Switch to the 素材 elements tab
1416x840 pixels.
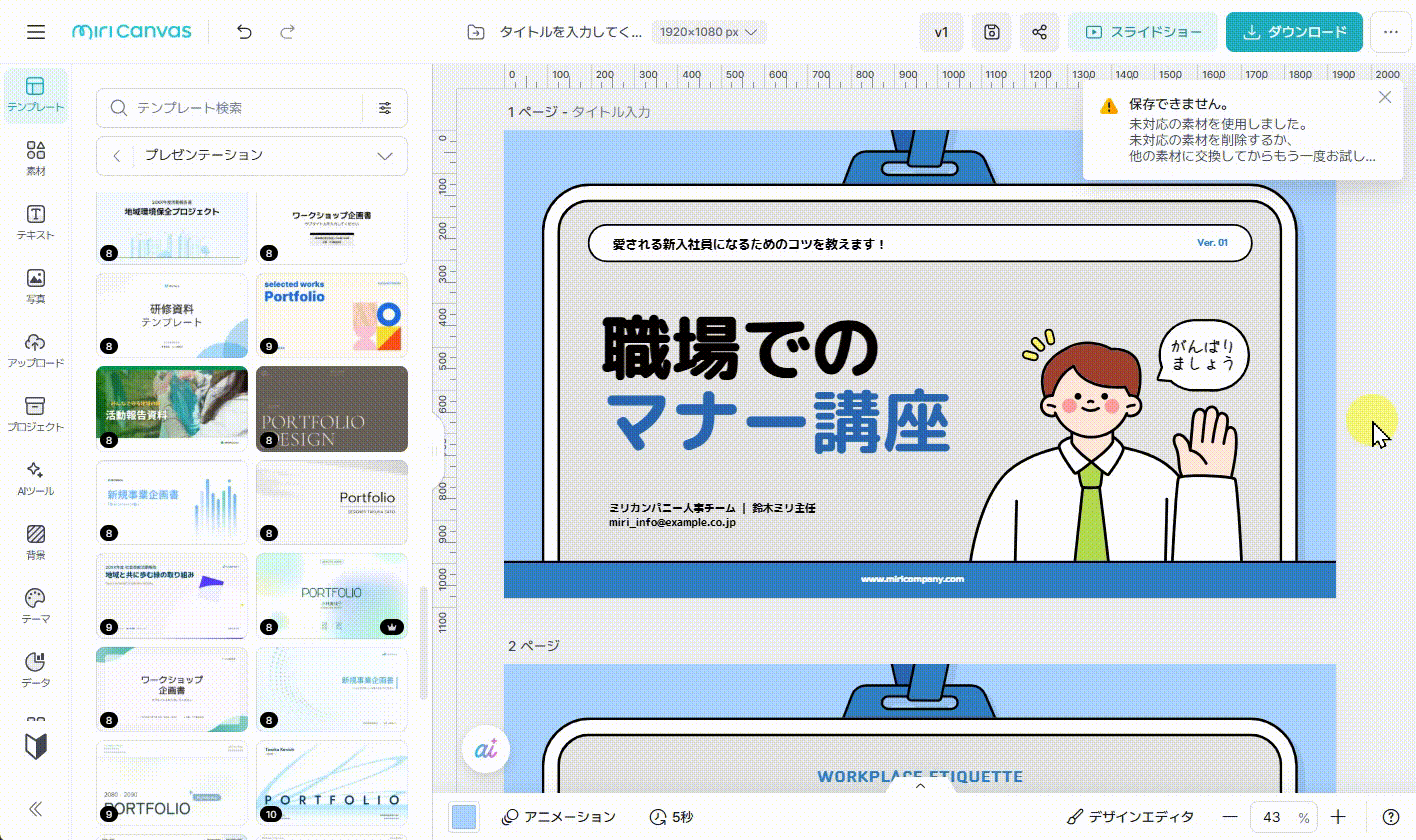pyautogui.click(x=35, y=158)
